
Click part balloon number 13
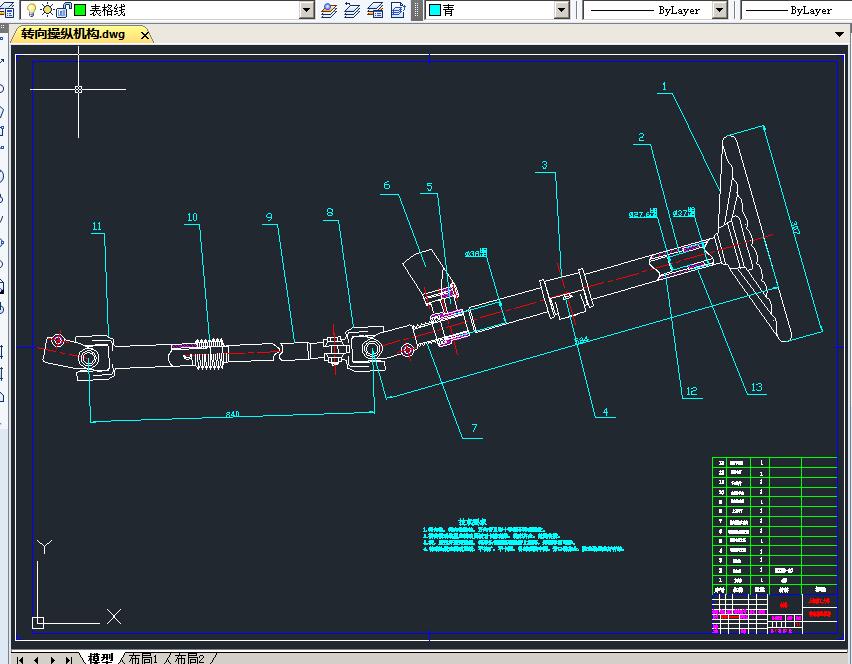coord(757,387)
